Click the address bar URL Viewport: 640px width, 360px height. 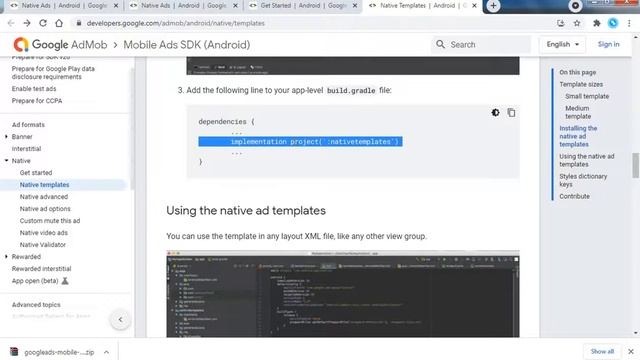(176, 23)
